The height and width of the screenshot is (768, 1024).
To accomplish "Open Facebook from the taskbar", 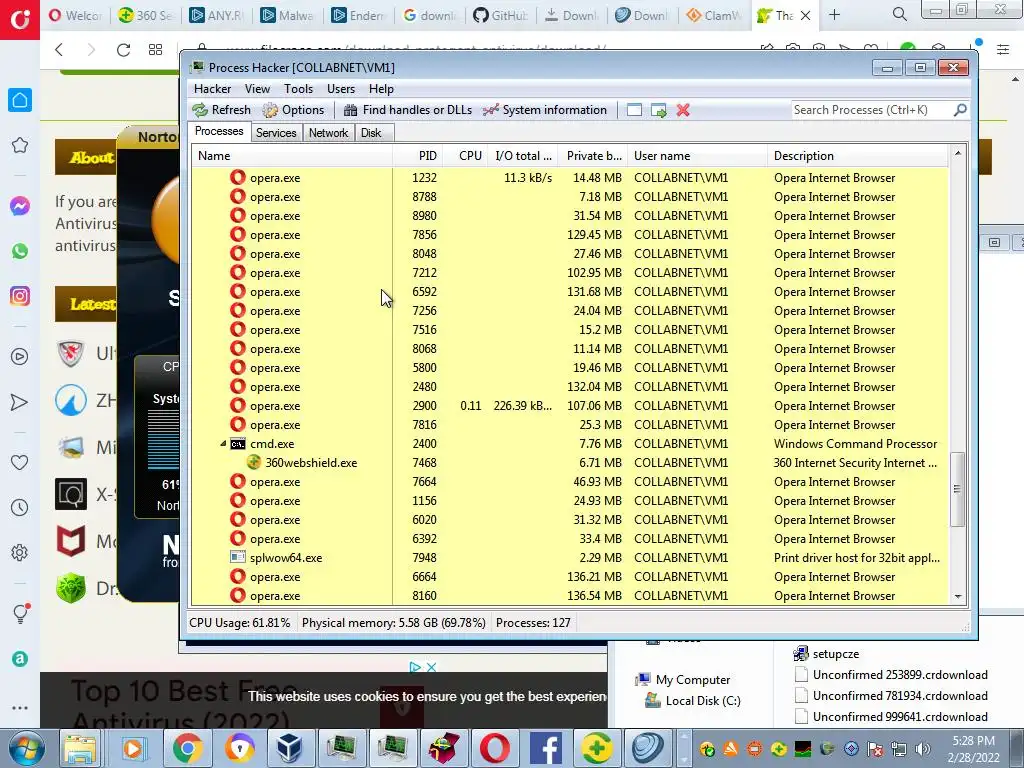I will pos(545,748).
